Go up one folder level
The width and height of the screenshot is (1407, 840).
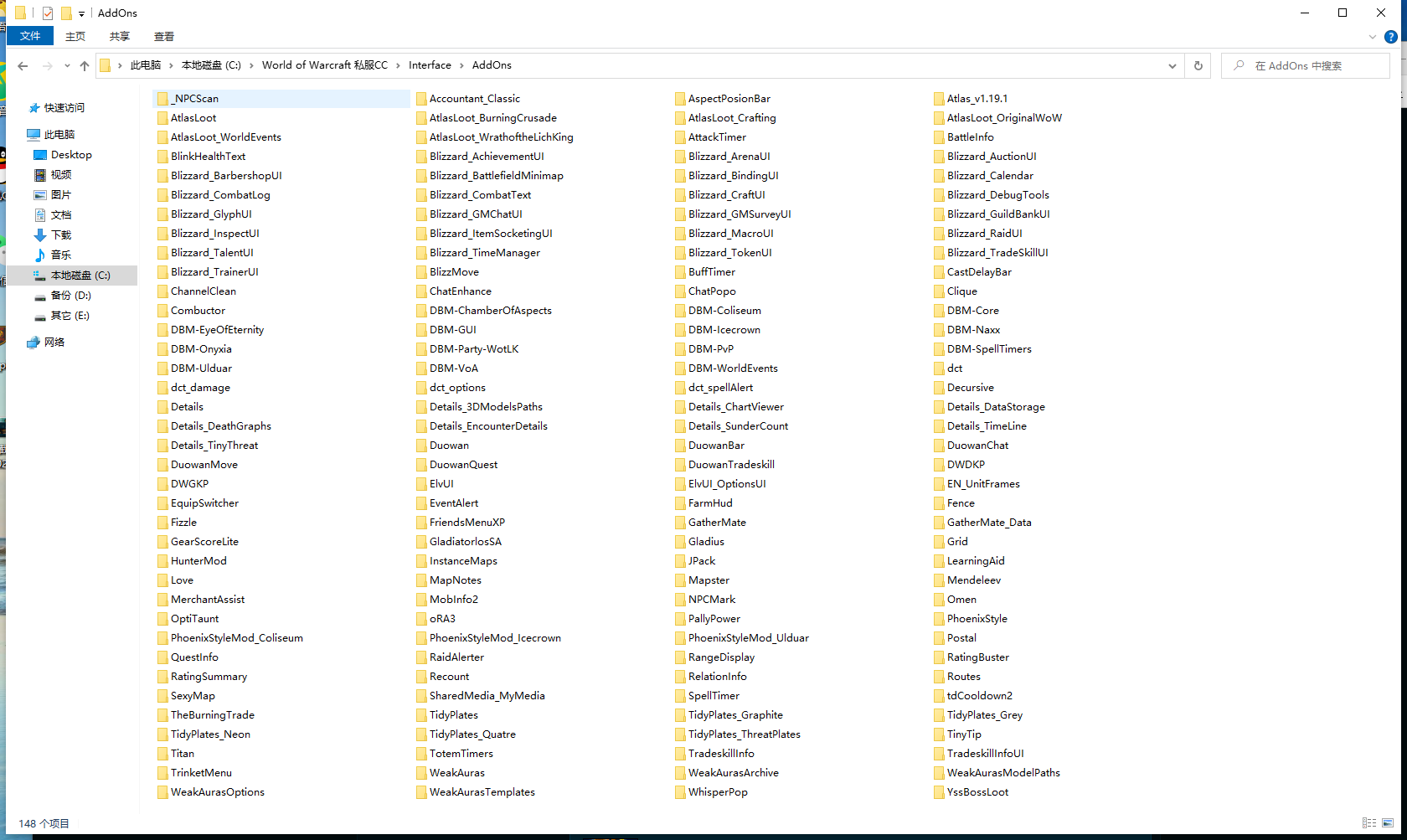[85, 66]
